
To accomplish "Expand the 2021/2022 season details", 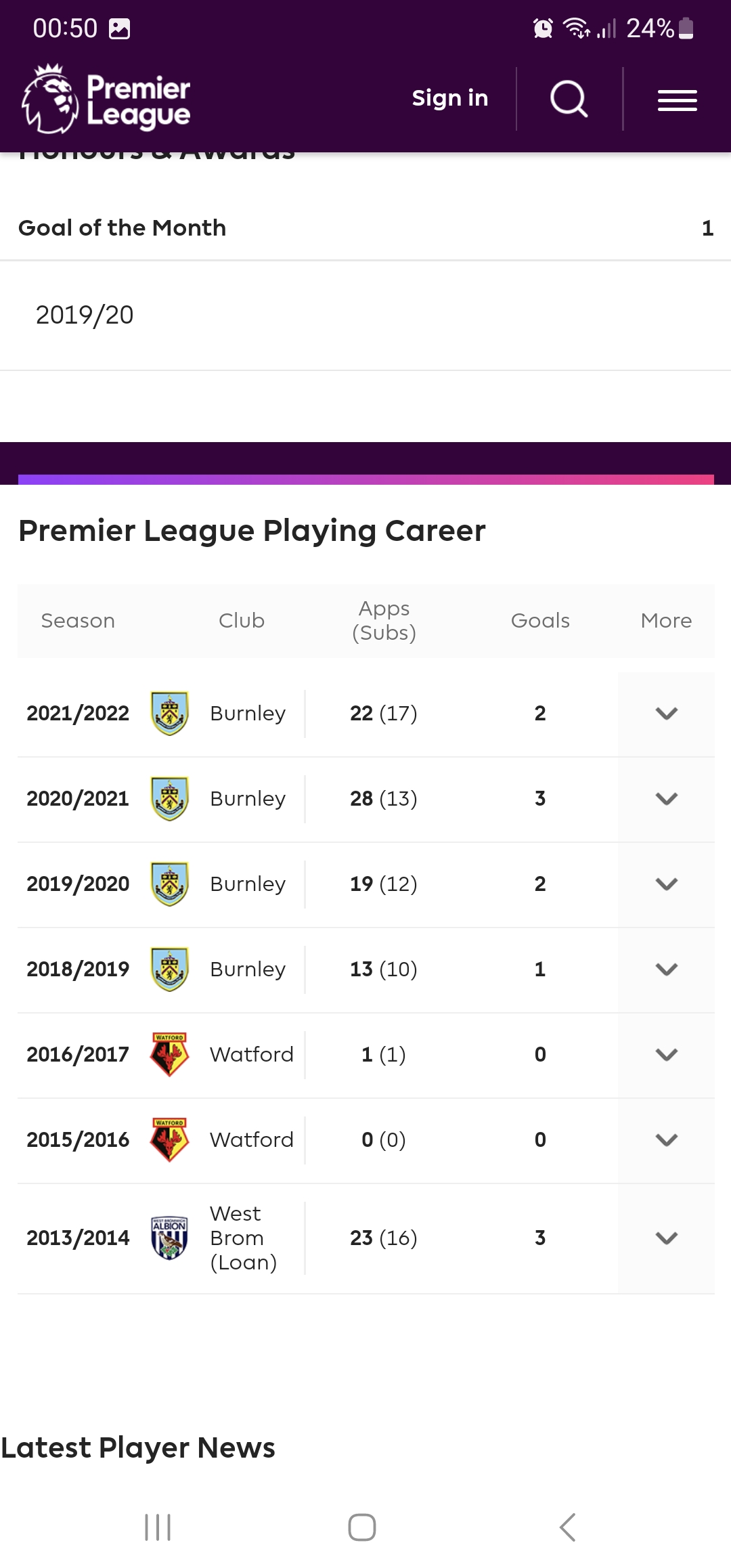I will 666,714.
